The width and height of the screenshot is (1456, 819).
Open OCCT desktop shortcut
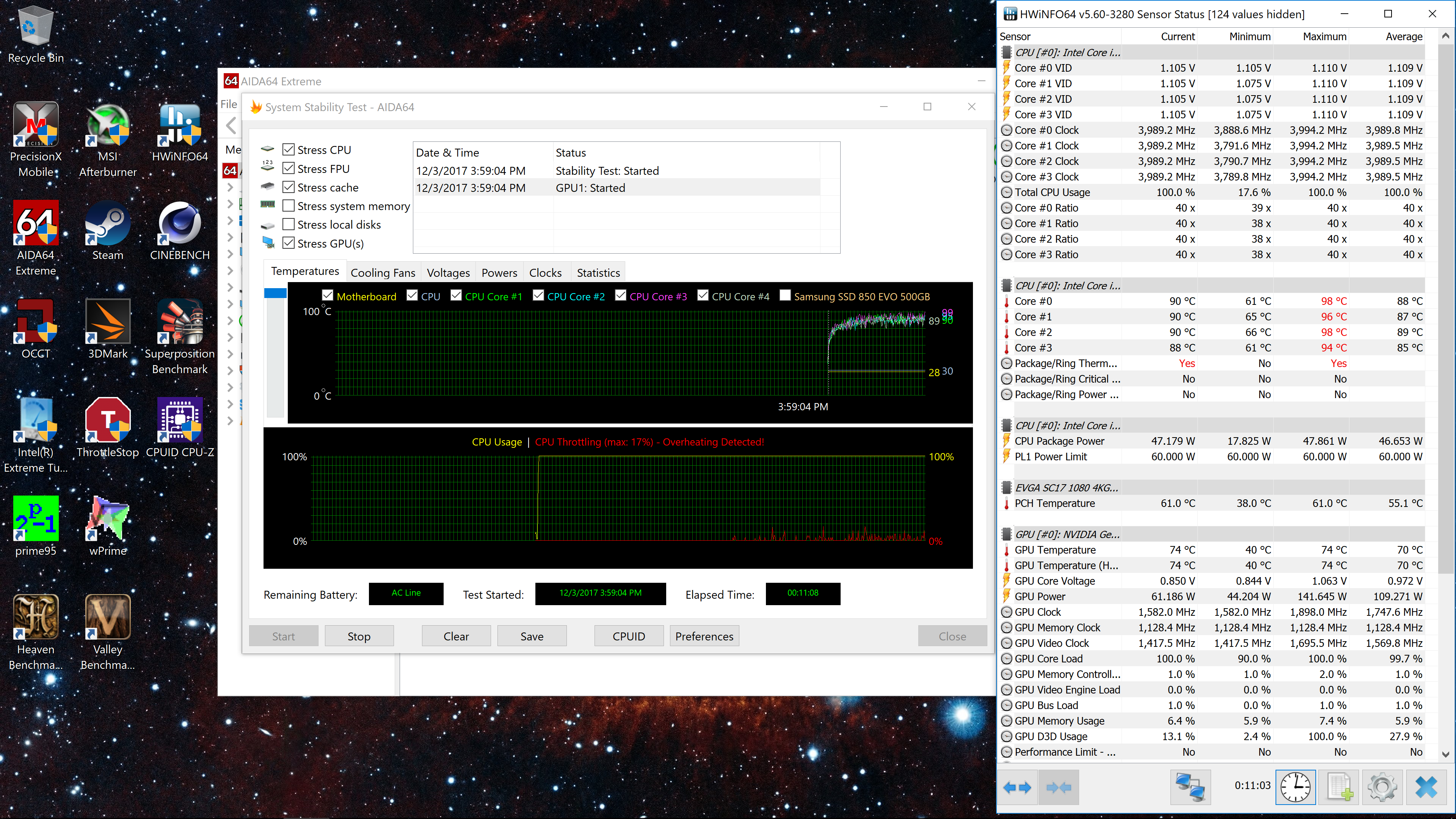pyautogui.click(x=36, y=329)
